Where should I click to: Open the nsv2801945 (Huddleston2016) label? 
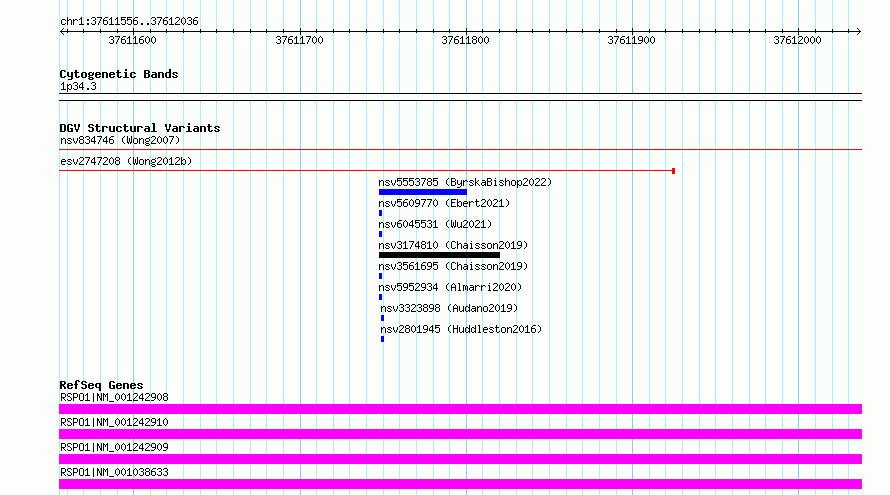tap(461, 329)
